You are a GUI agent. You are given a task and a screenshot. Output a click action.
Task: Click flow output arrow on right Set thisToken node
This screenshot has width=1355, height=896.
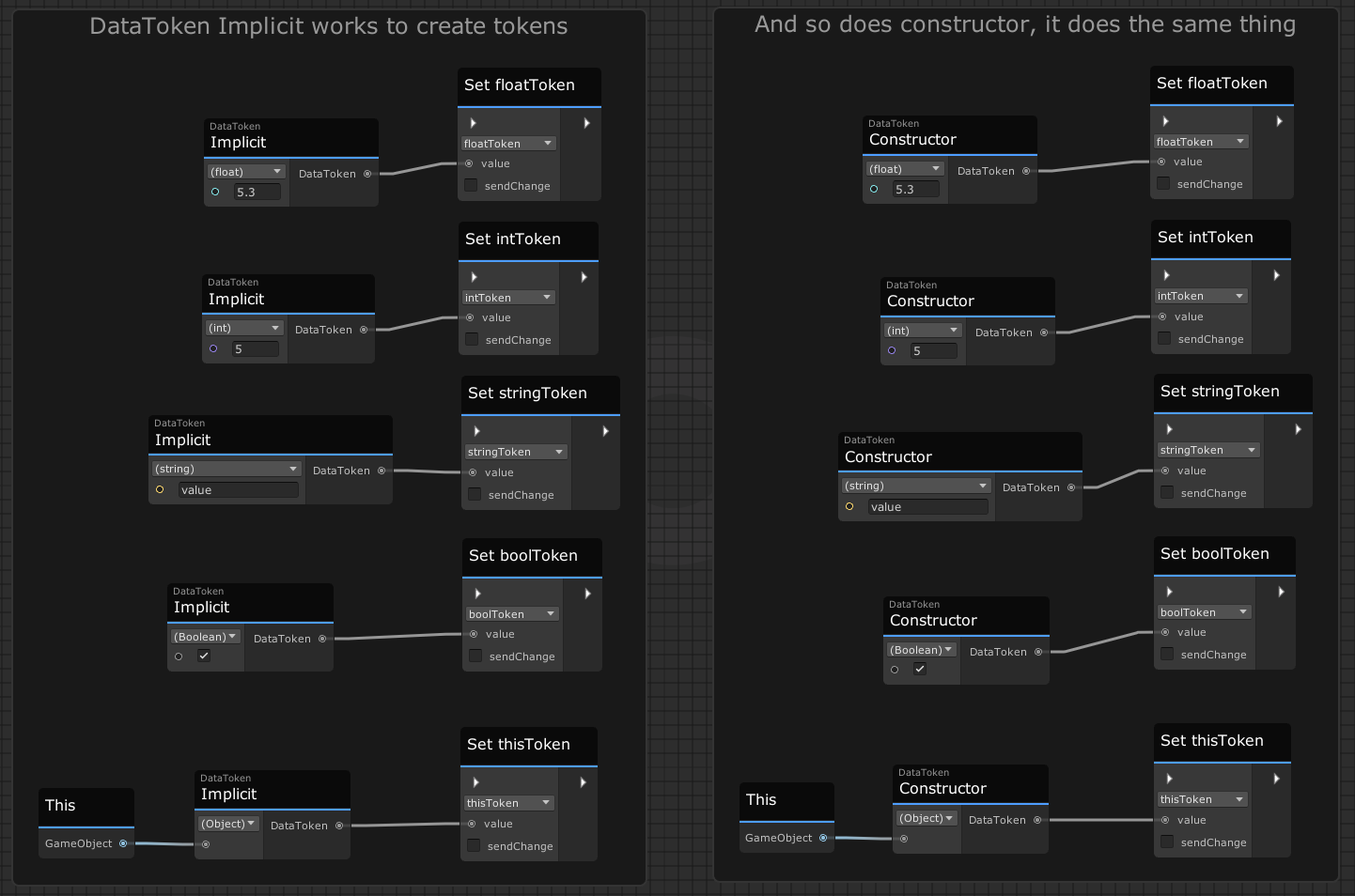pos(1276,779)
